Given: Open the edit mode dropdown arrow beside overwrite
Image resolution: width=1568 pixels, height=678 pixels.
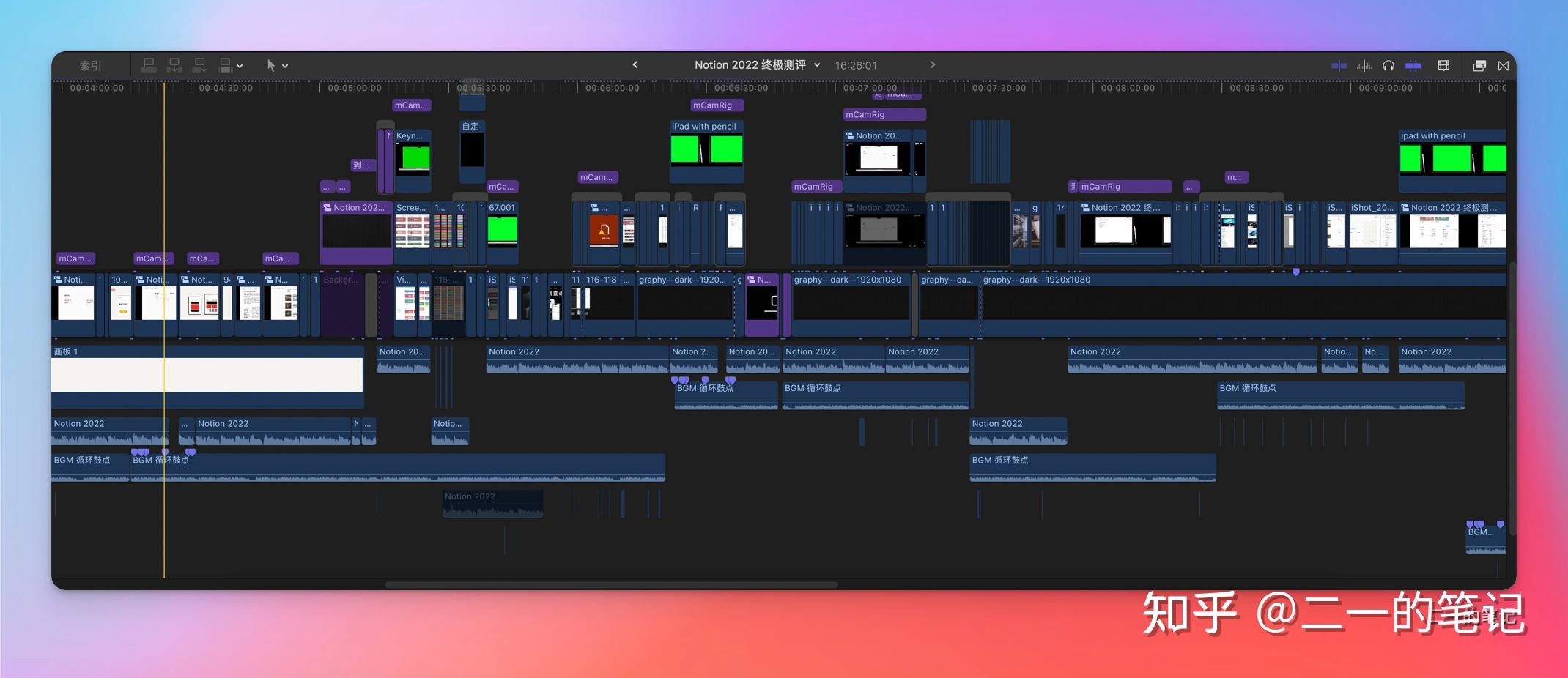Looking at the screenshot, I should click(240, 66).
